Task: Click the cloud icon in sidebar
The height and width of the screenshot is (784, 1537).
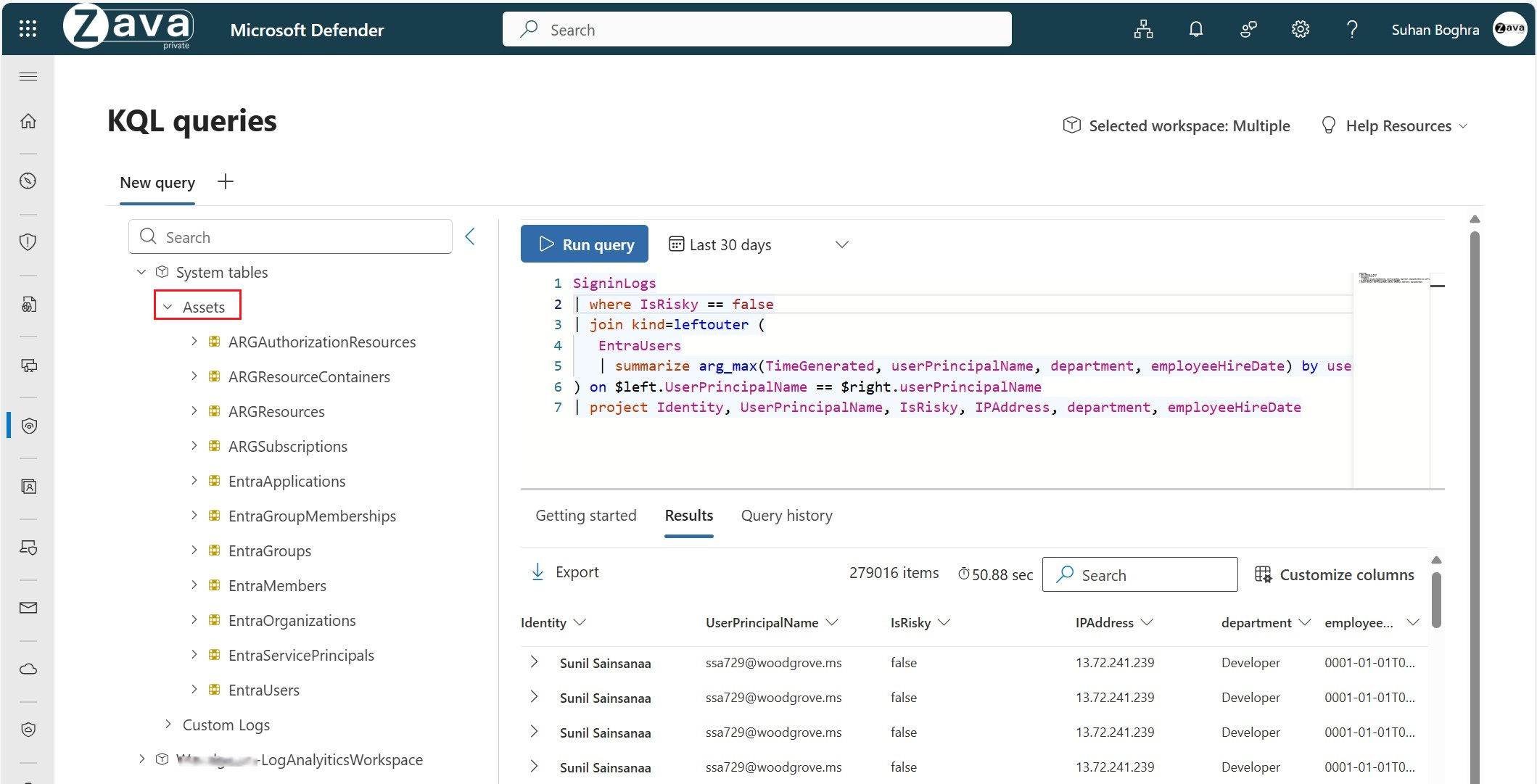Action: [x=28, y=669]
